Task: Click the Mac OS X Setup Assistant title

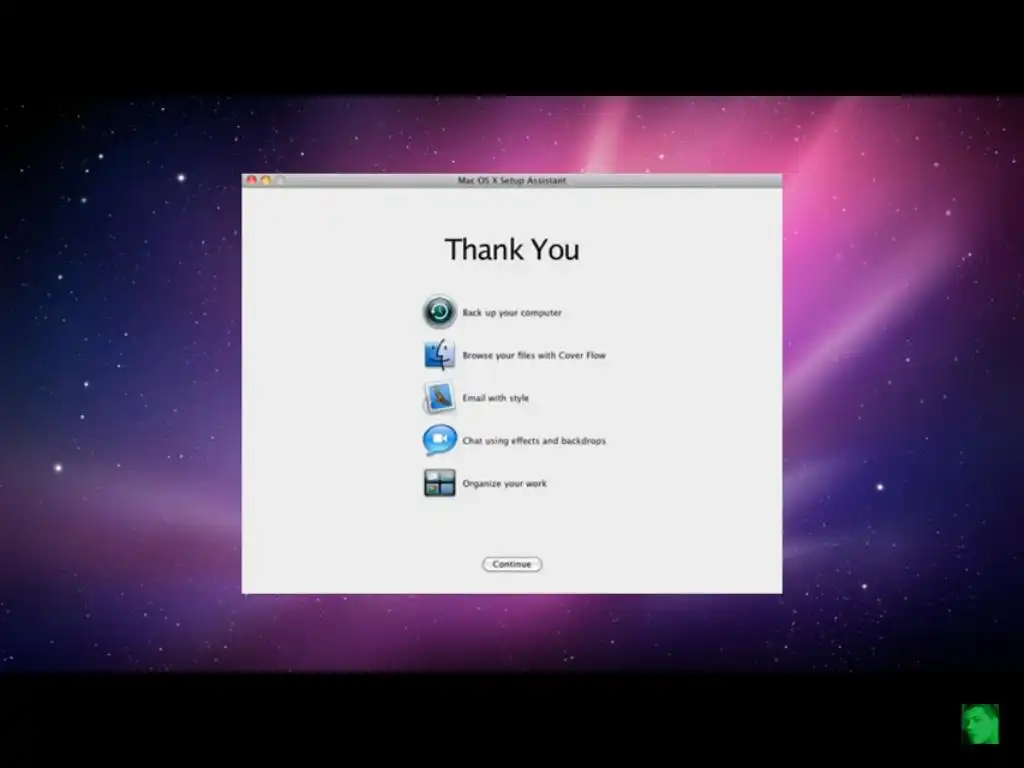Action: pyautogui.click(x=512, y=180)
